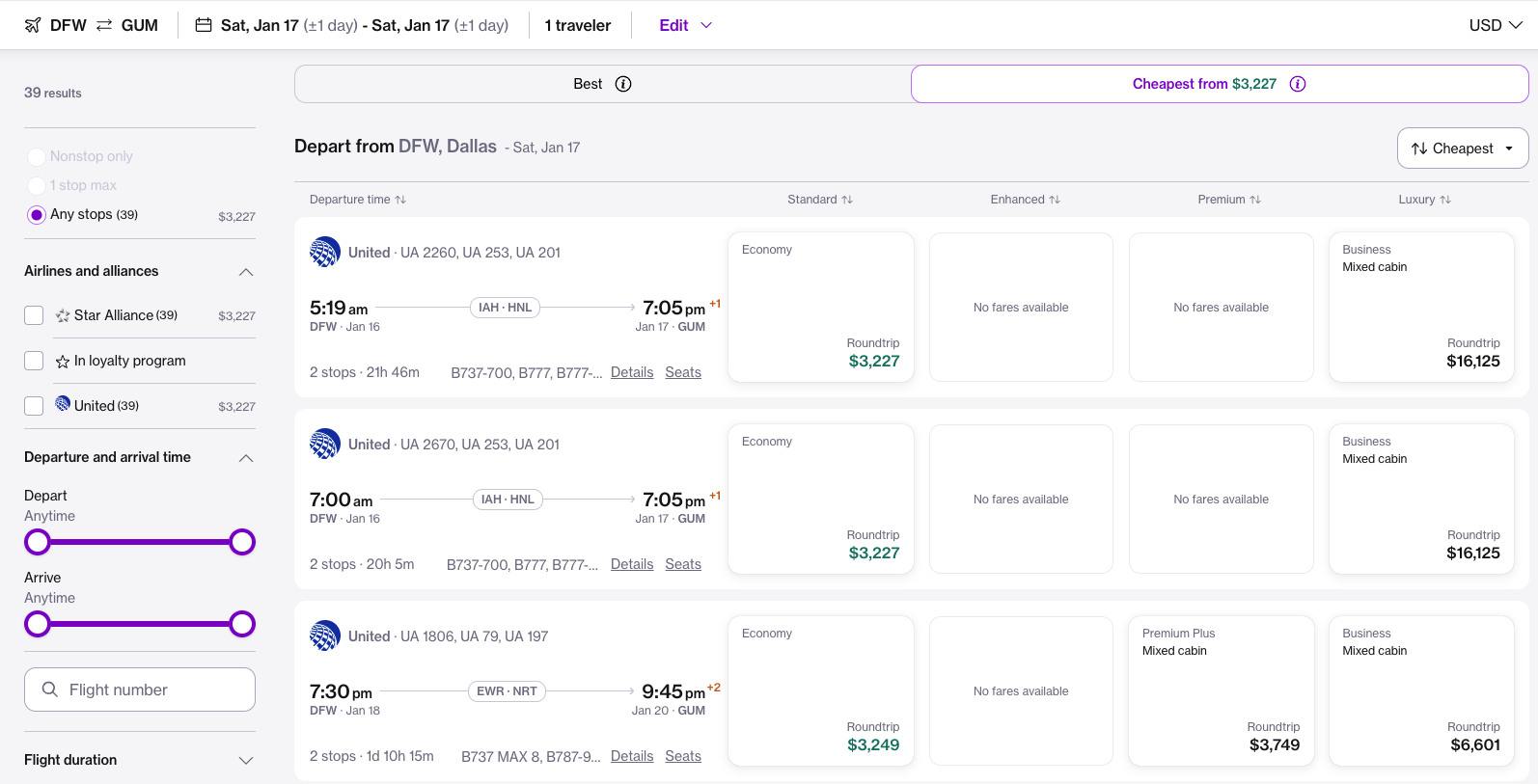View Seats for the 7:30 pm flight

click(x=683, y=756)
